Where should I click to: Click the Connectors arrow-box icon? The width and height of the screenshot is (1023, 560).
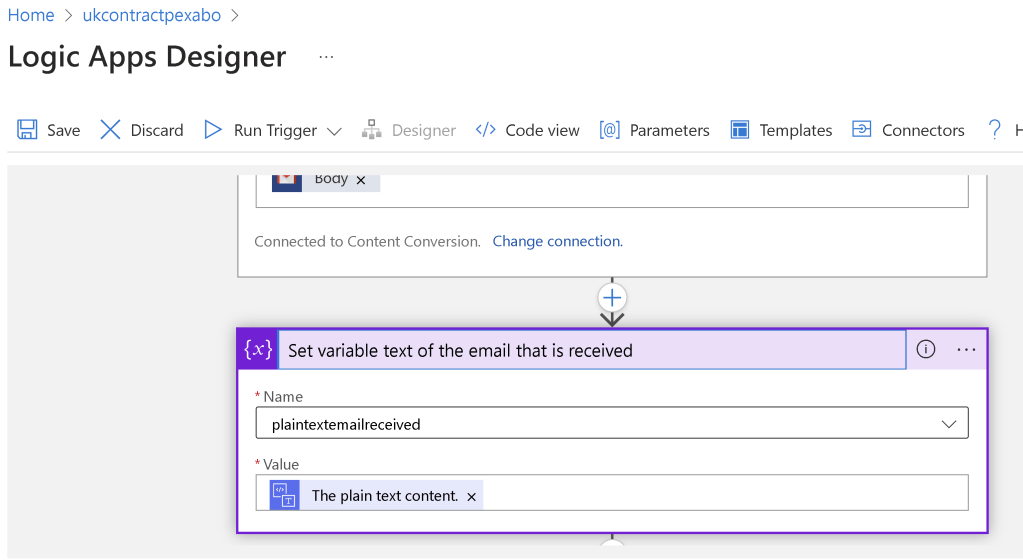pyautogui.click(x=862, y=129)
